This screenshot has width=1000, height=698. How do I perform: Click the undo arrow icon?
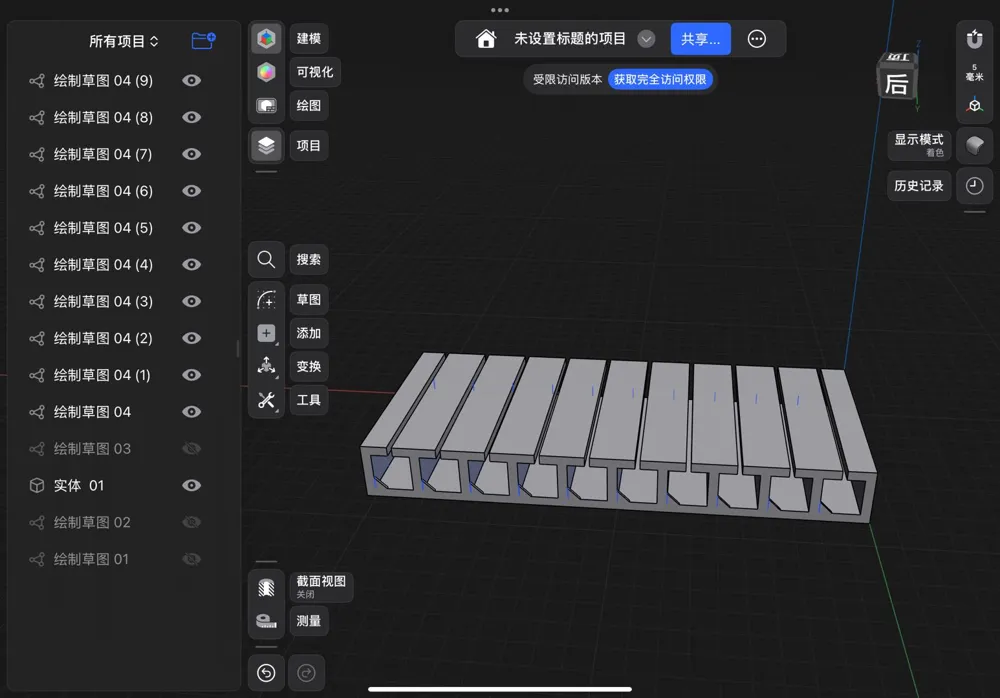tap(266, 672)
